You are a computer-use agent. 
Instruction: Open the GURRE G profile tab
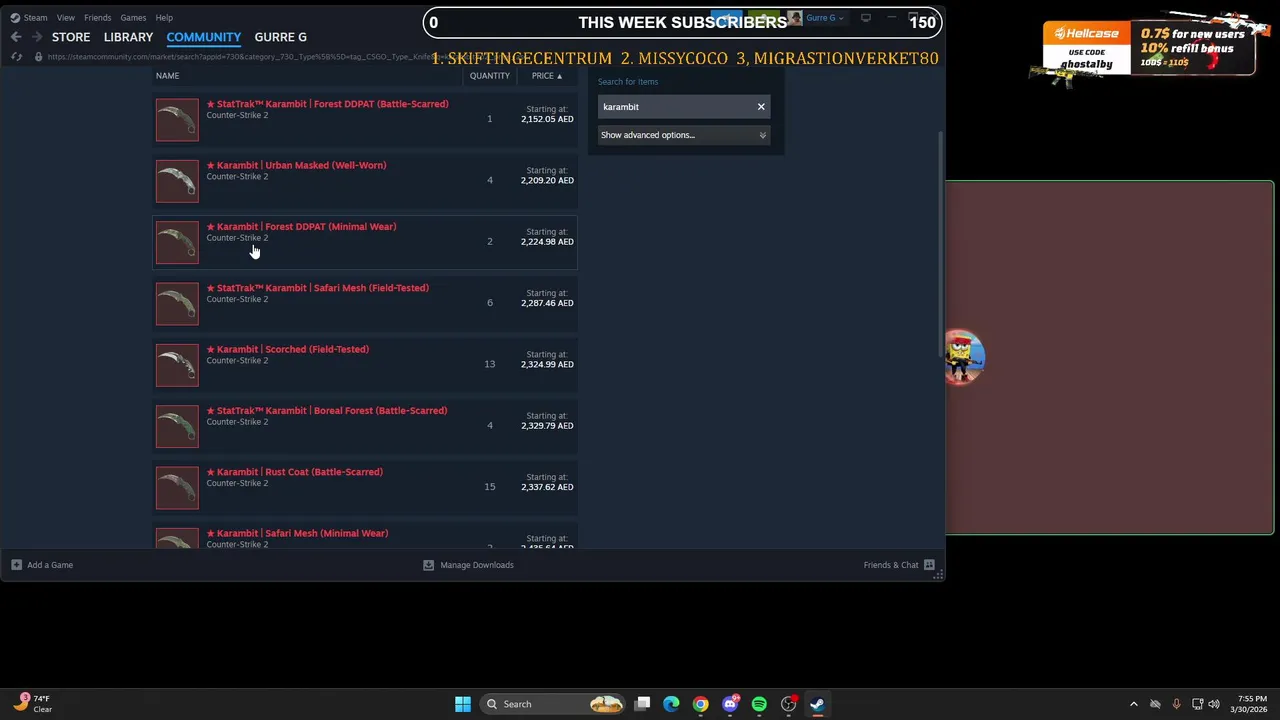point(281,37)
